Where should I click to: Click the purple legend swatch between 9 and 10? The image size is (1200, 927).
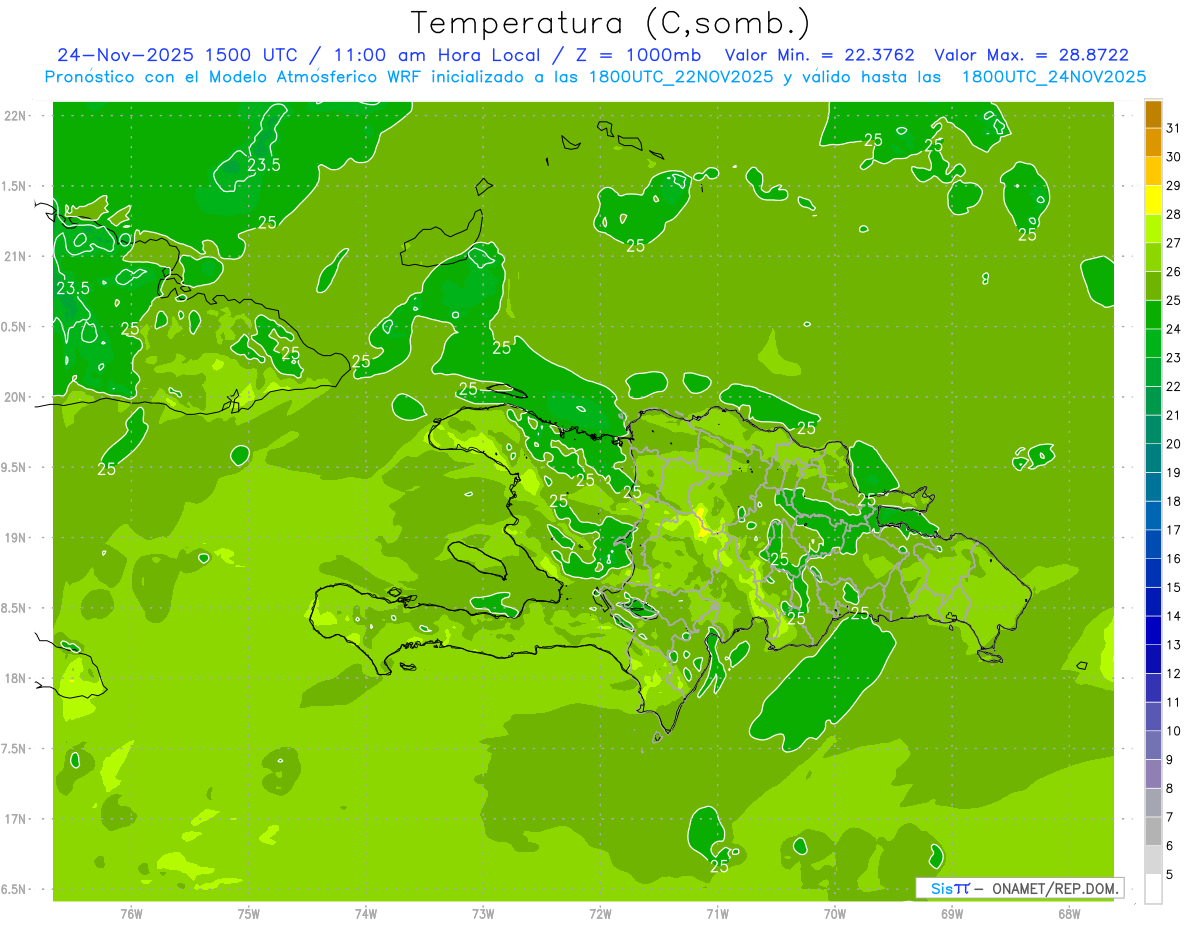(x=1154, y=745)
